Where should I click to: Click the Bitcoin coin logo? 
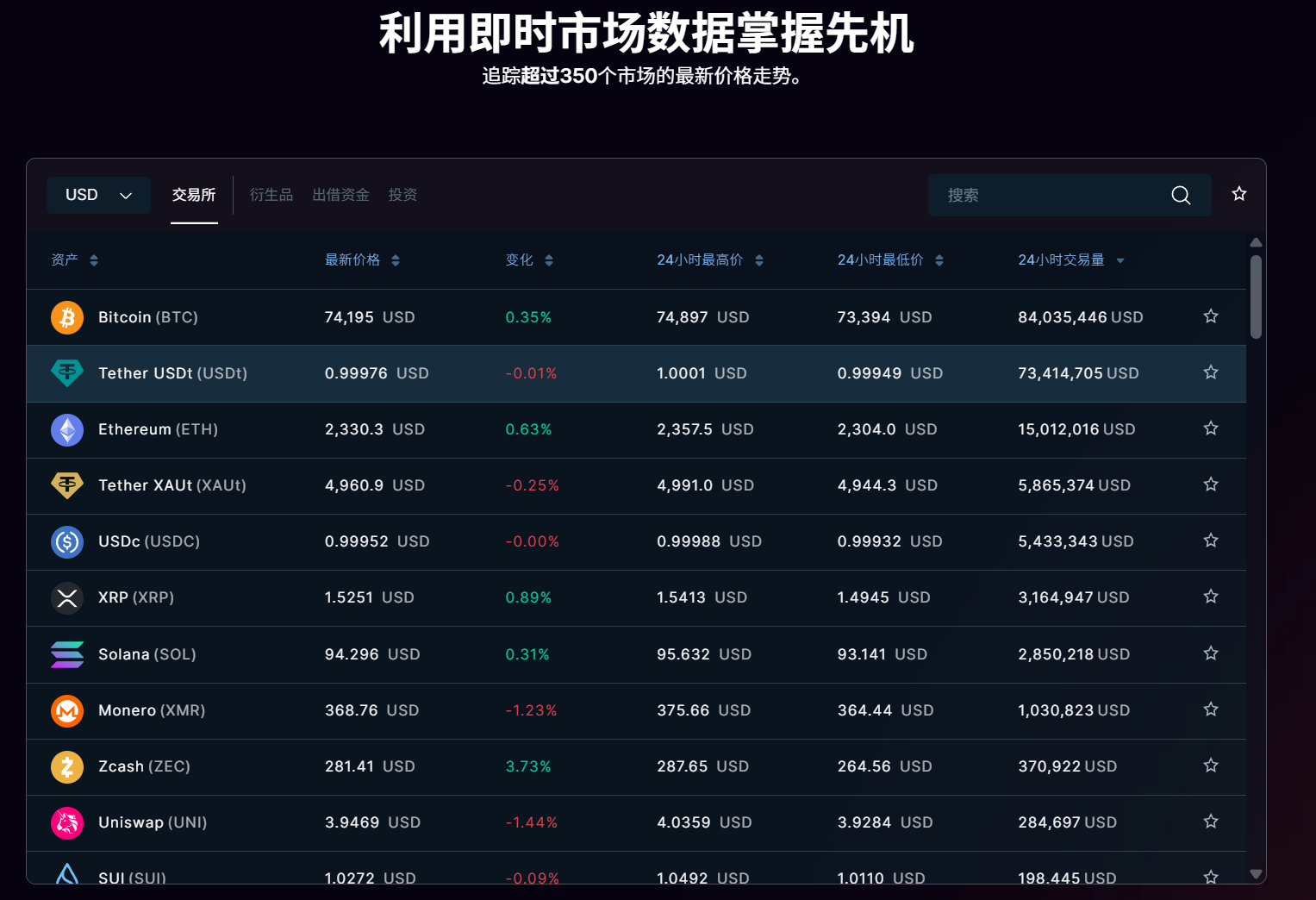coord(66,317)
